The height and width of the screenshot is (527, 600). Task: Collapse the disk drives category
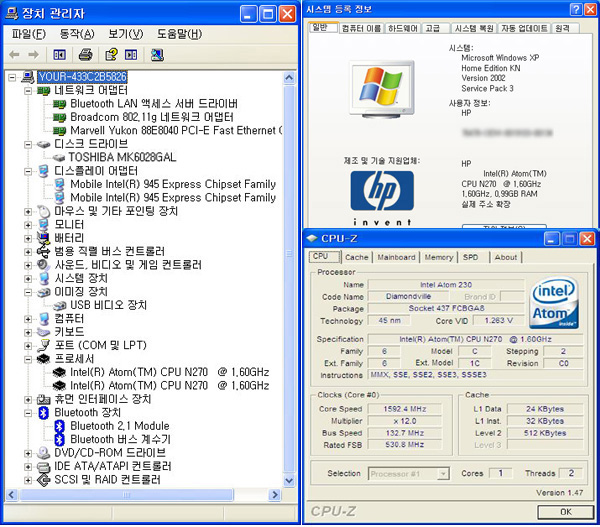(x=28, y=144)
